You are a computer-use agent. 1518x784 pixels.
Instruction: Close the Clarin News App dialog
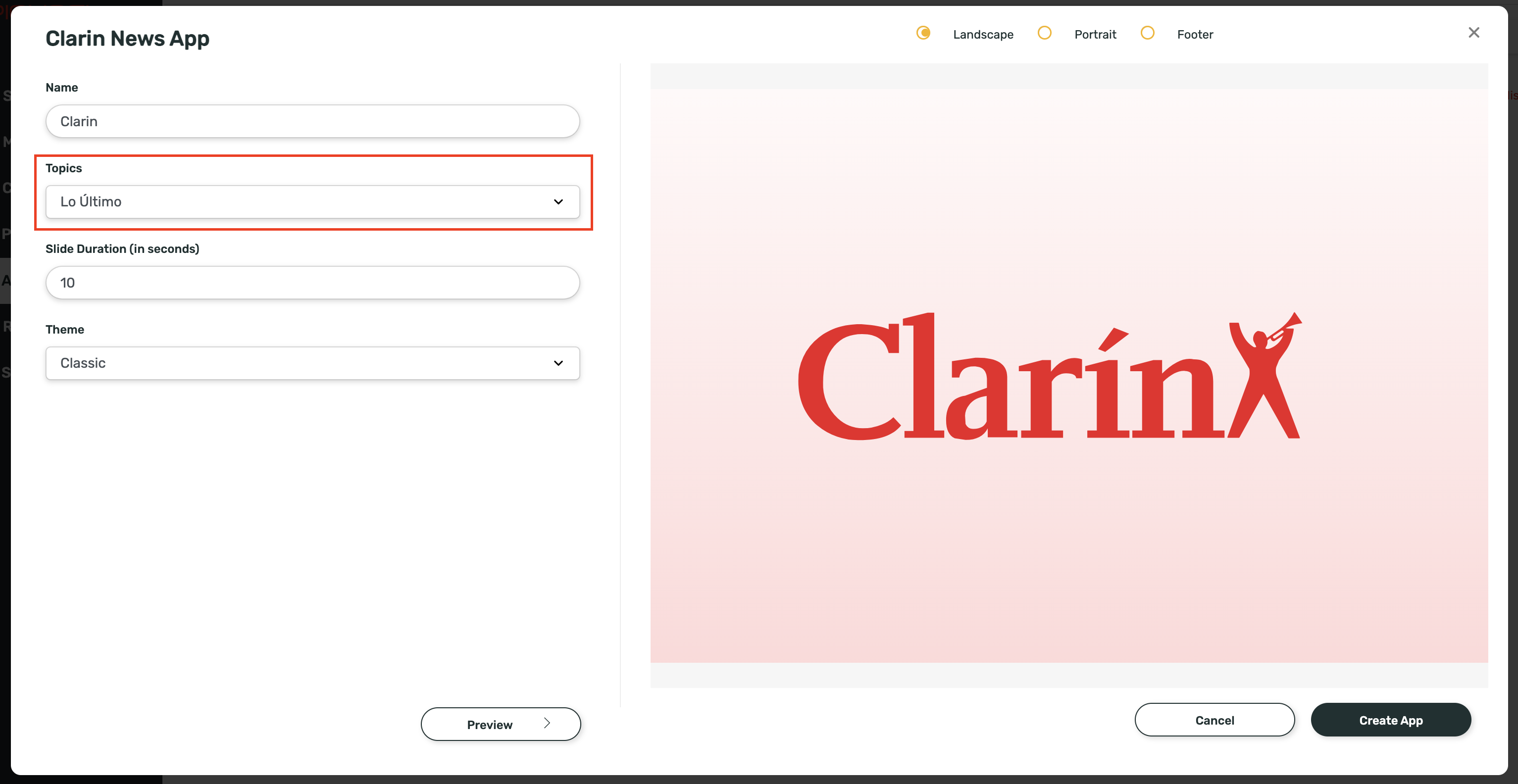point(1474,33)
